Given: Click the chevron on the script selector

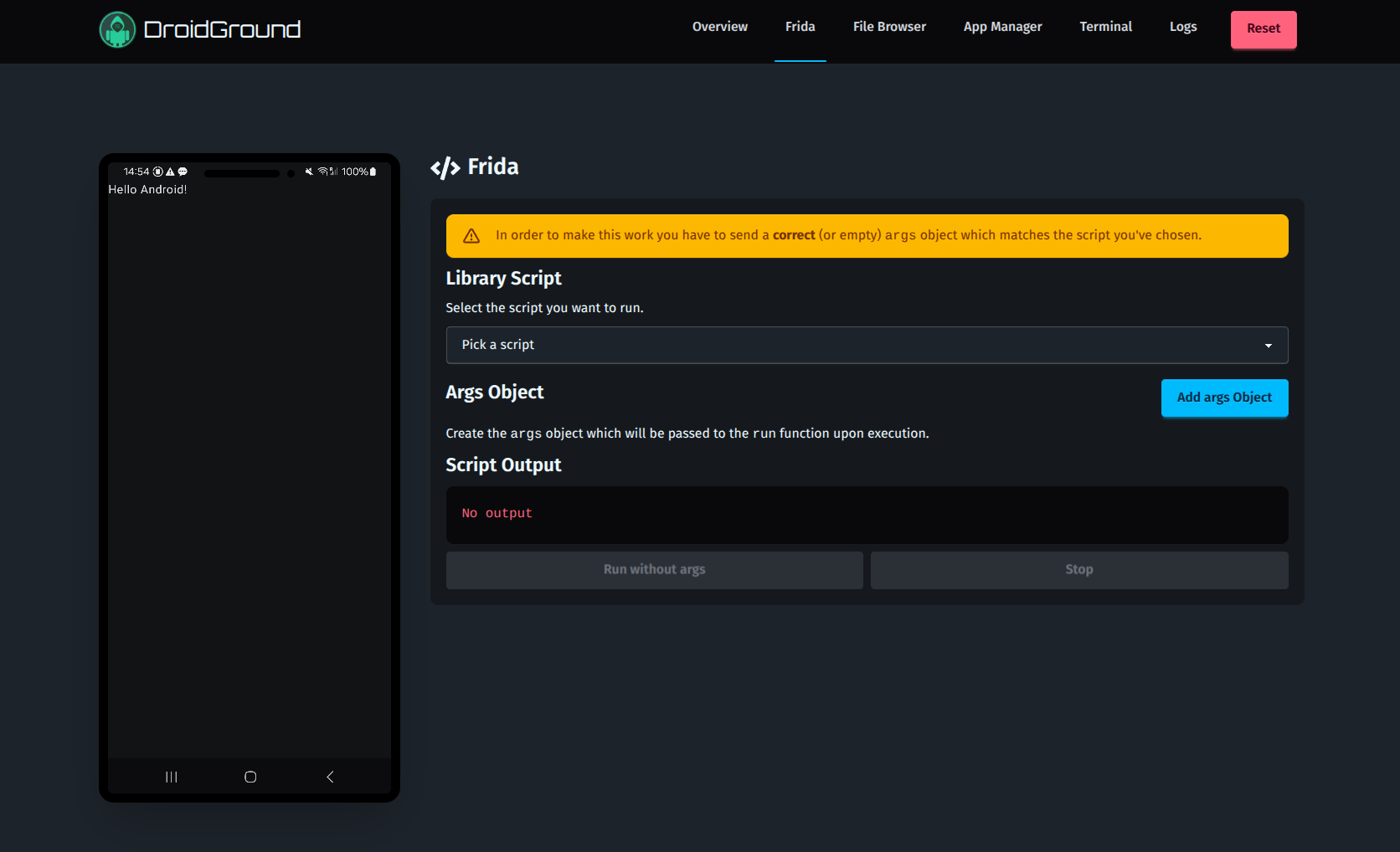Looking at the screenshot, I should [1269, 345].
